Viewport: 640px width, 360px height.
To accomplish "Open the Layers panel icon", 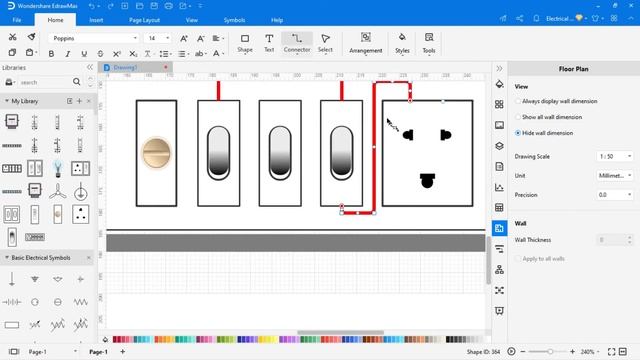I will pyautogui.click(x=499, y=146).
